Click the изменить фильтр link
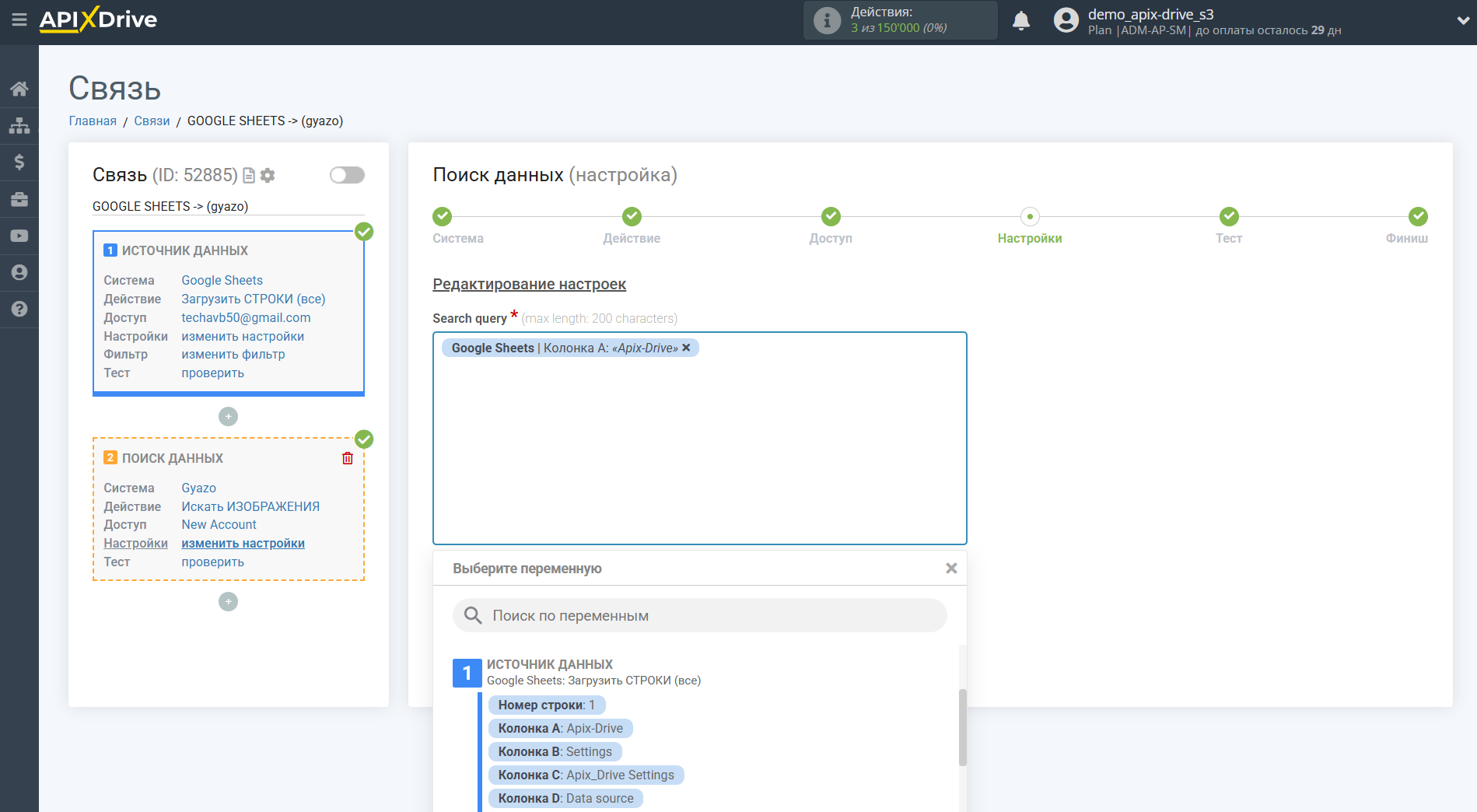Screen dimensions: 1477x812 pos(233,355)
